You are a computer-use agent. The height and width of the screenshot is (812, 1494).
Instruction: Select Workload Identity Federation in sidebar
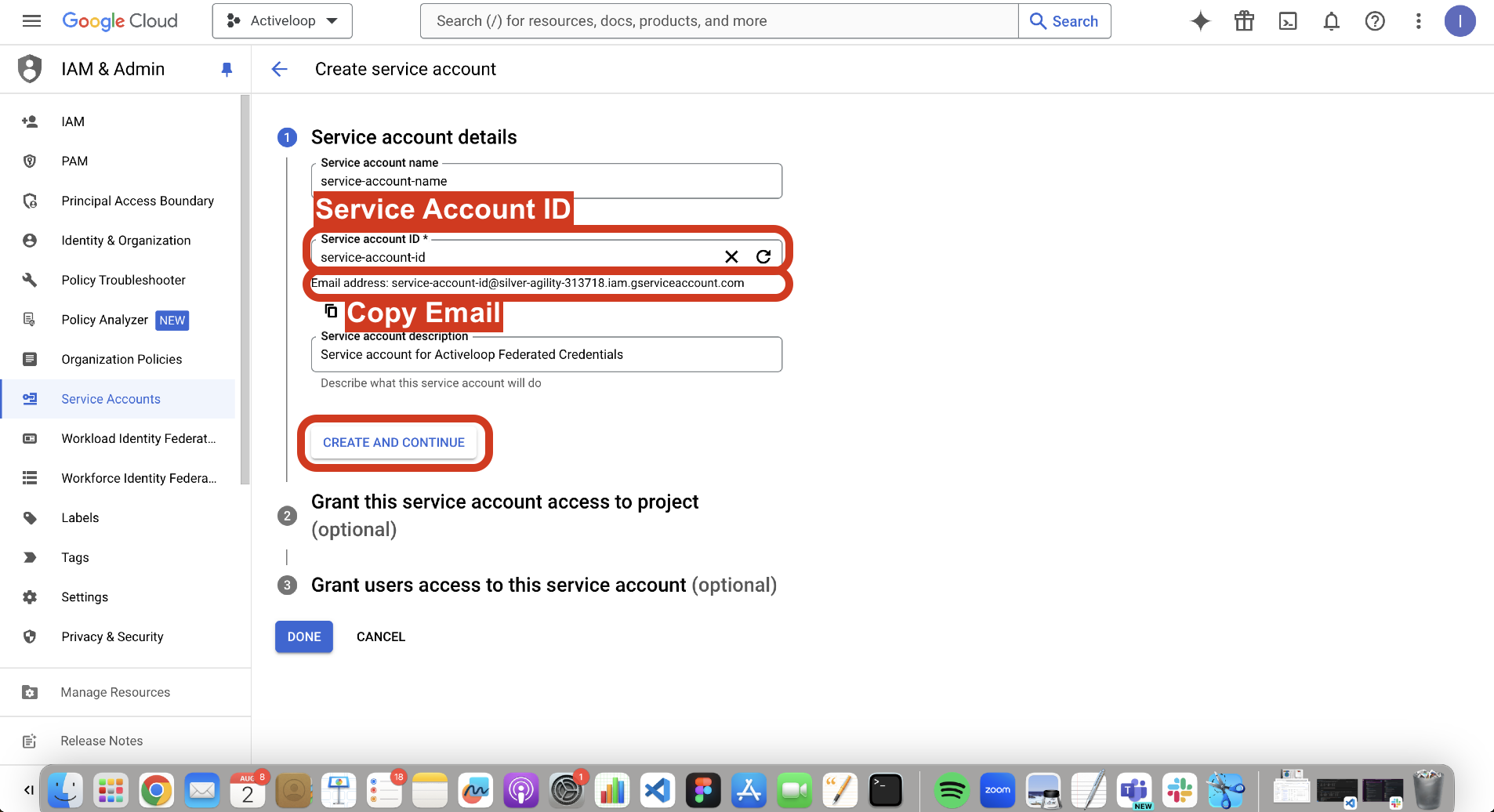[x=138, y=439]
